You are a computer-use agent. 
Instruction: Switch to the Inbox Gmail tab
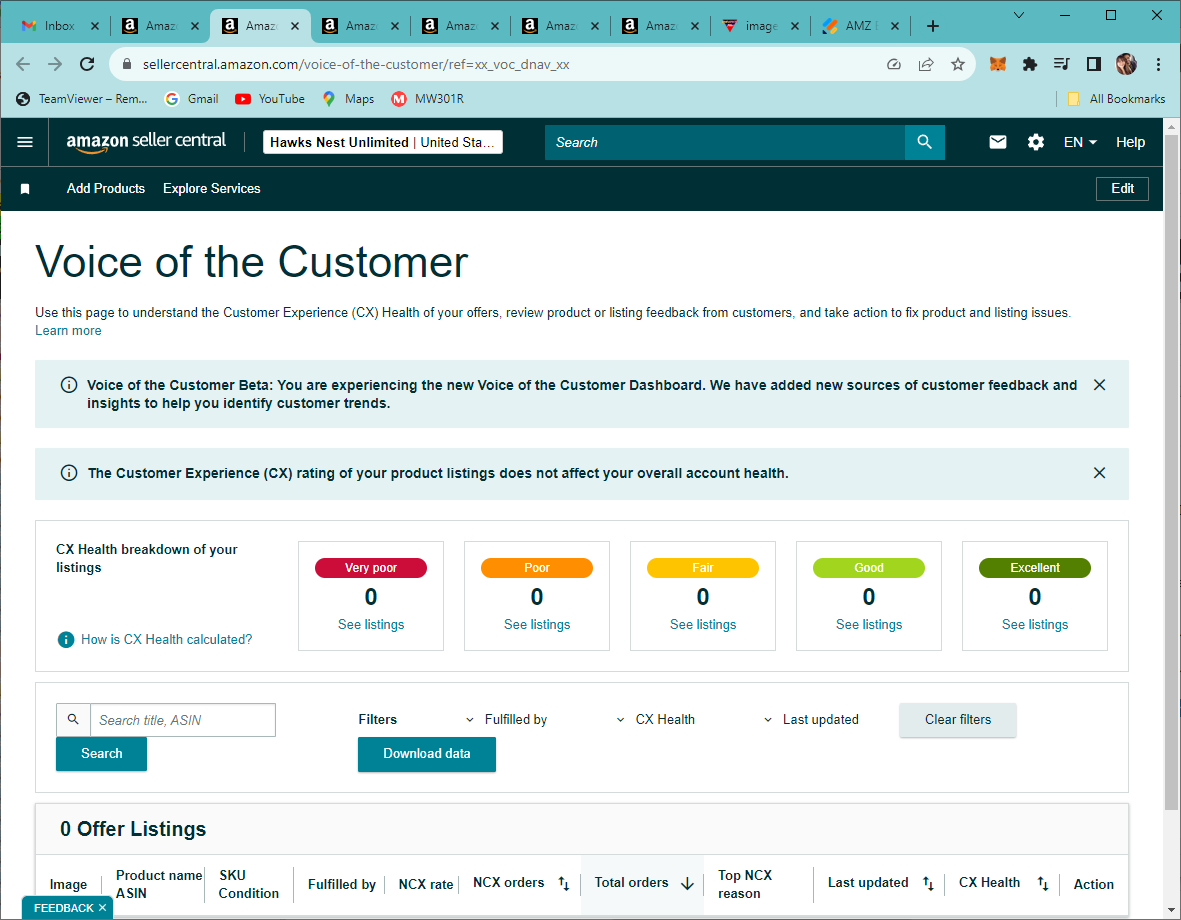coord(60,26)
